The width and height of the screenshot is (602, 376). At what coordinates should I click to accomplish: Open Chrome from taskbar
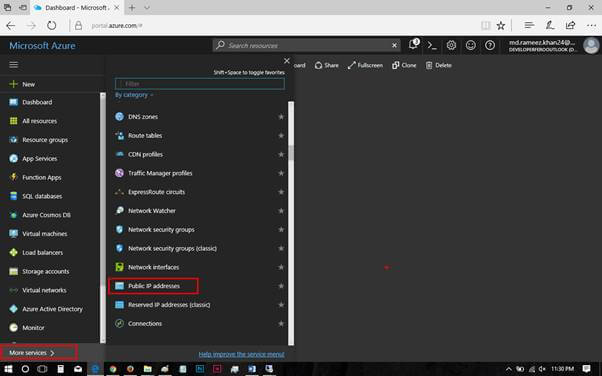[113, 369]
